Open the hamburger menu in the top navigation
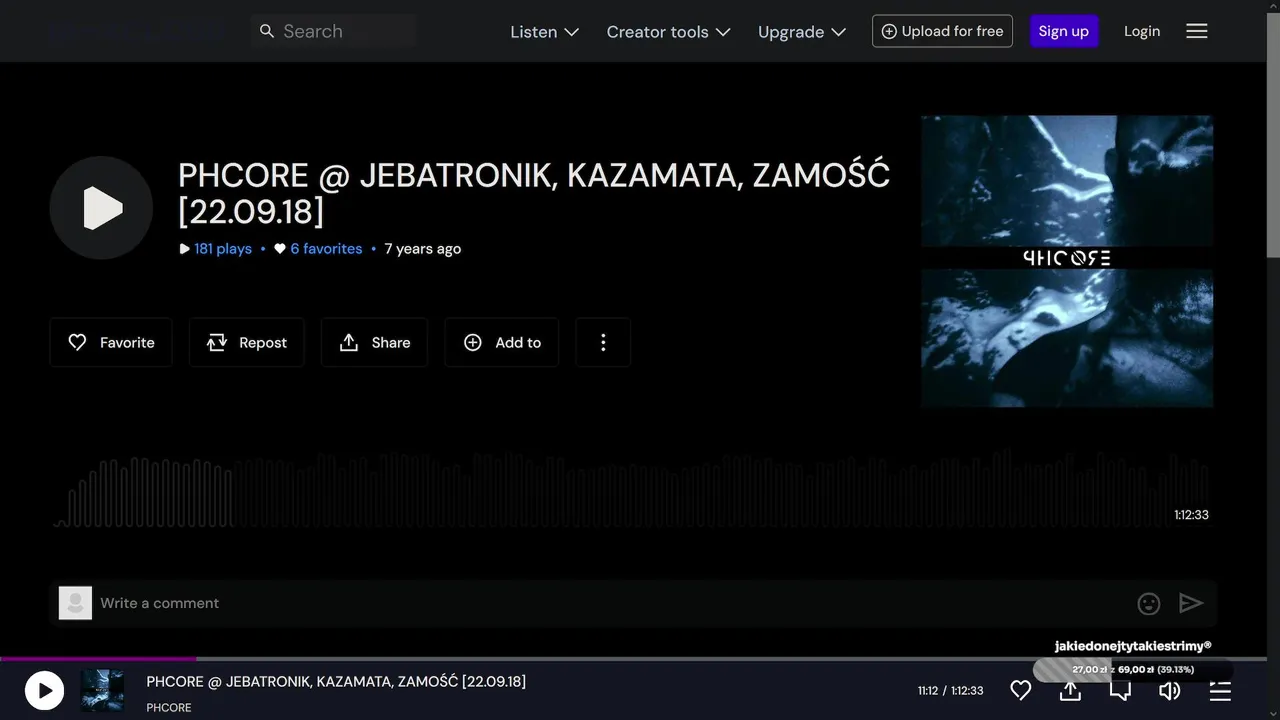The image size is (1280, 720). 1197,31
